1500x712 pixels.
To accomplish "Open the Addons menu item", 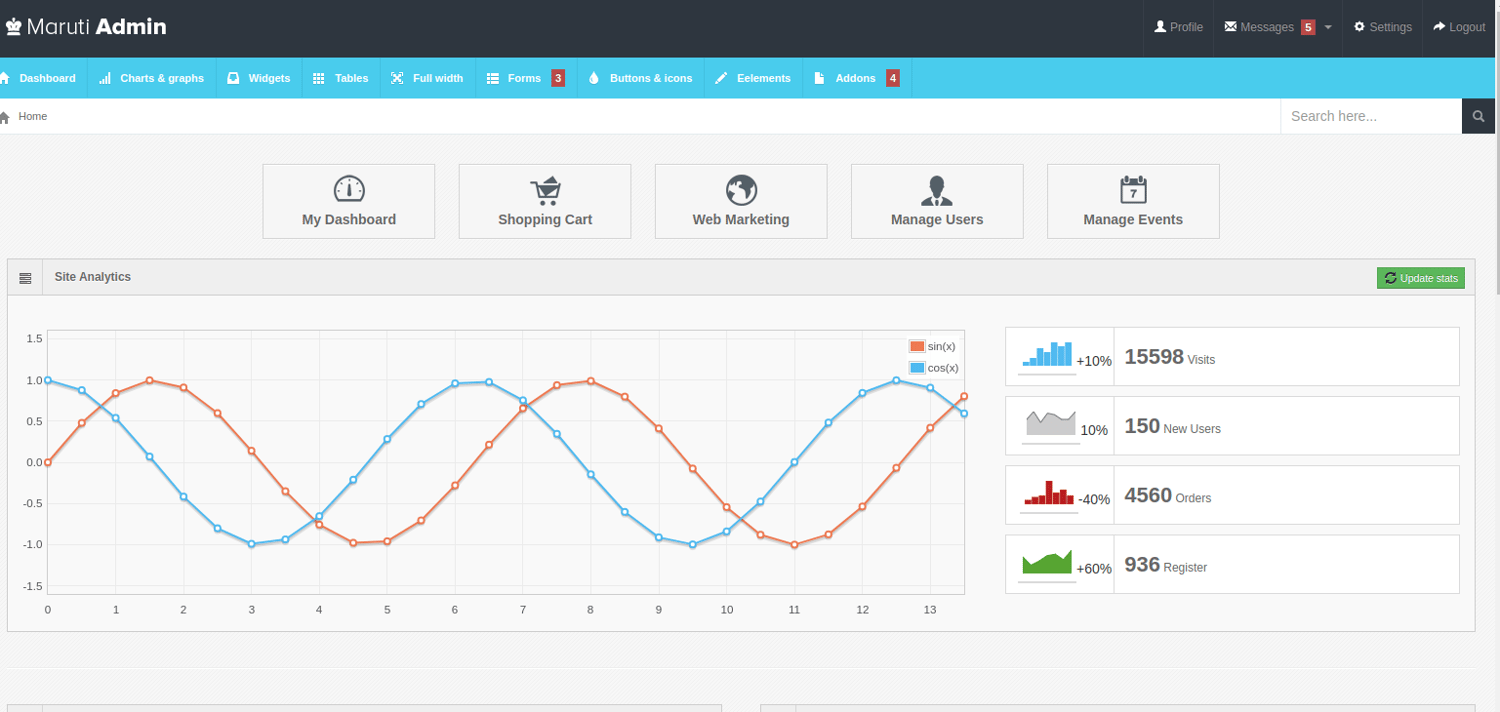I will (857, 78).
